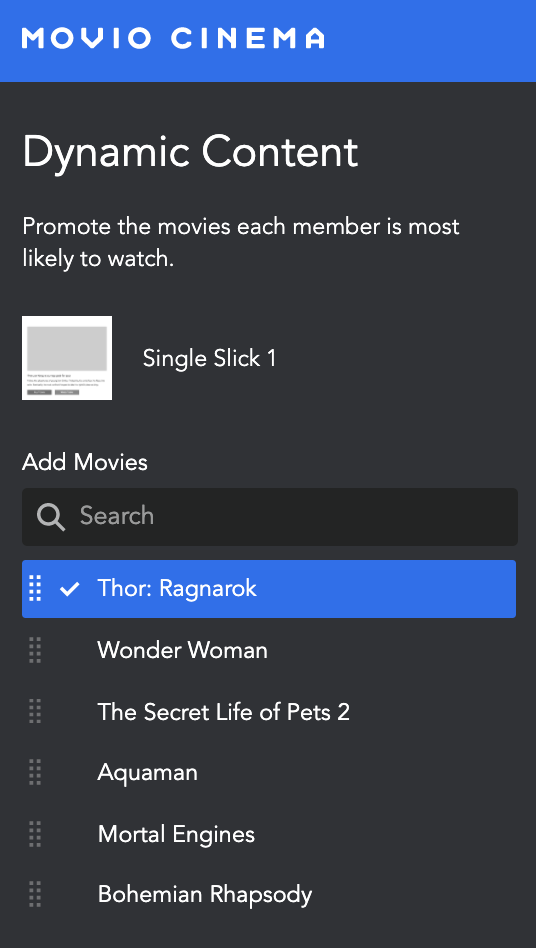This screenshot has height=948, width=536.
Task: Click the checkmark on Thor: Ragnarok
Action: (x=70, y=589)
